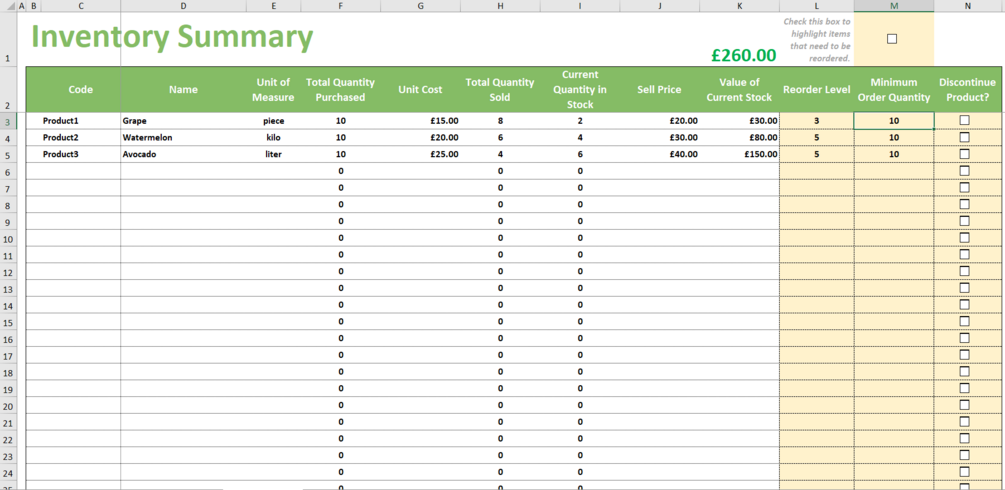Click the Name column heading
This screenshot has height=490, width=1005.
[183, 90]
